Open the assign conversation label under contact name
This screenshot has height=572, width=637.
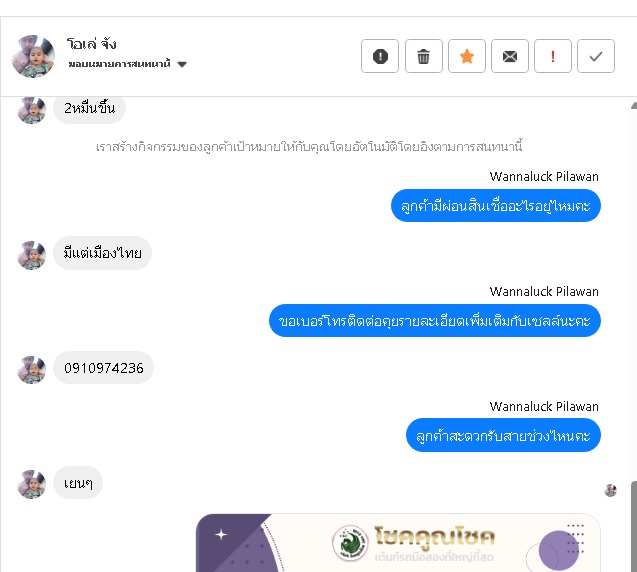(119, 64)
